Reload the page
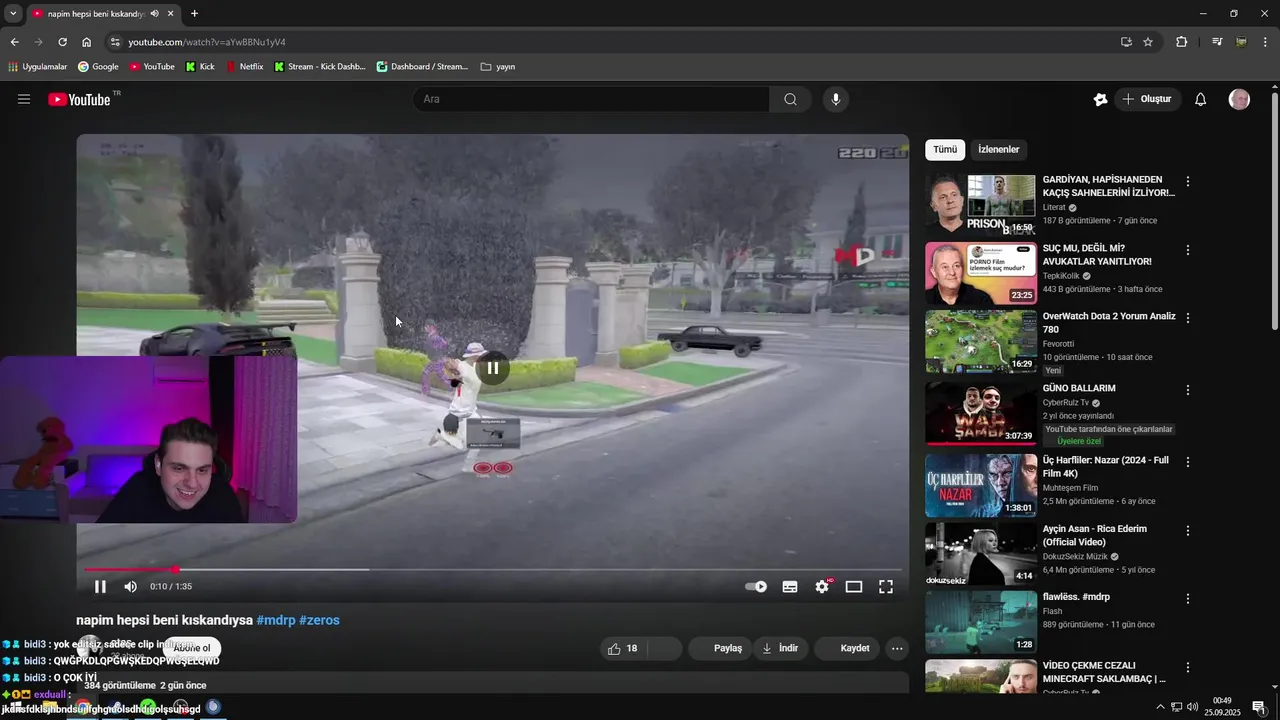The image size is (1280, 720). [62, 42]
